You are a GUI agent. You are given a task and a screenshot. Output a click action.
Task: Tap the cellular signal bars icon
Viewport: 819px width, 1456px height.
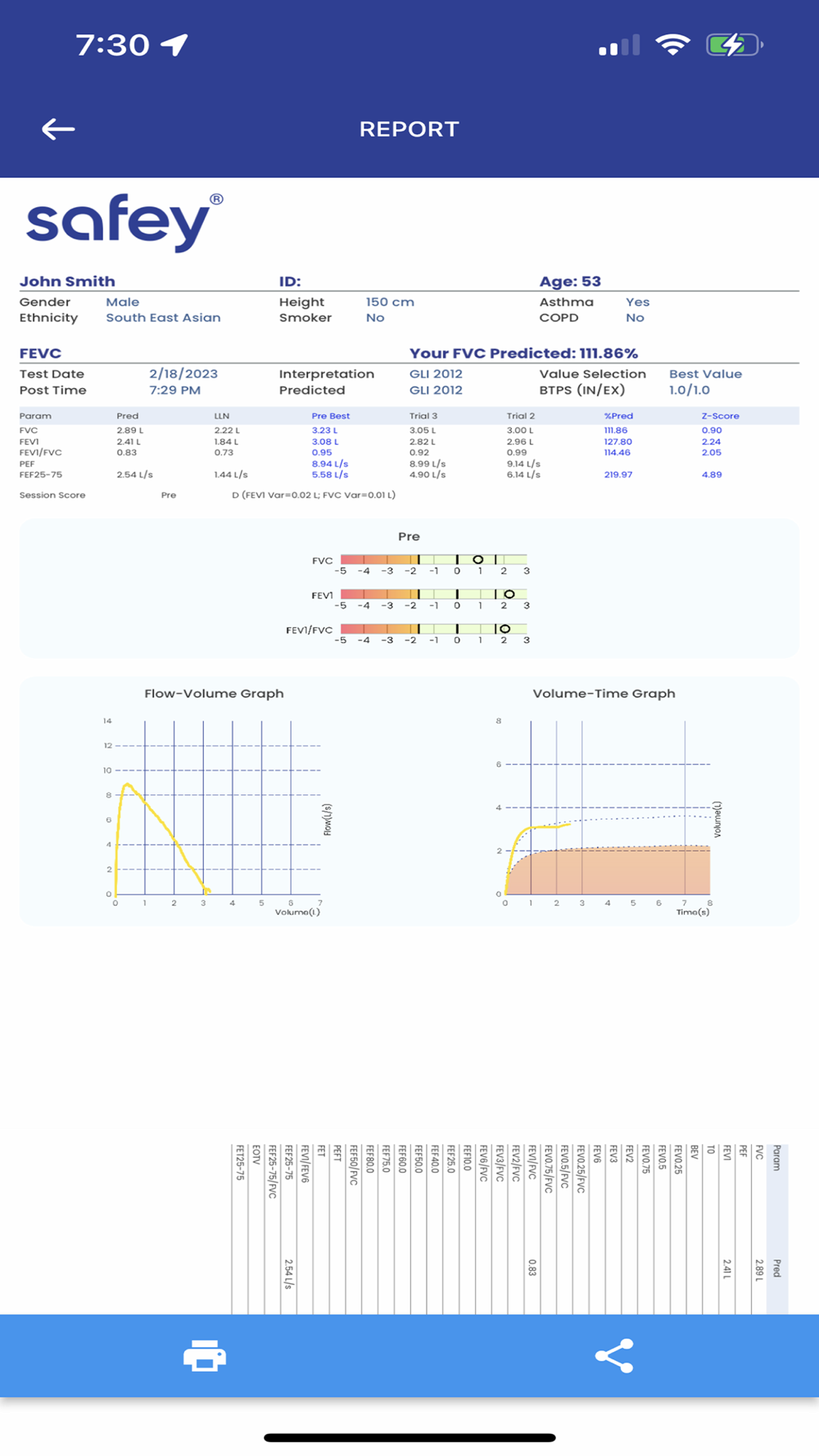click(x=619, y=45)
